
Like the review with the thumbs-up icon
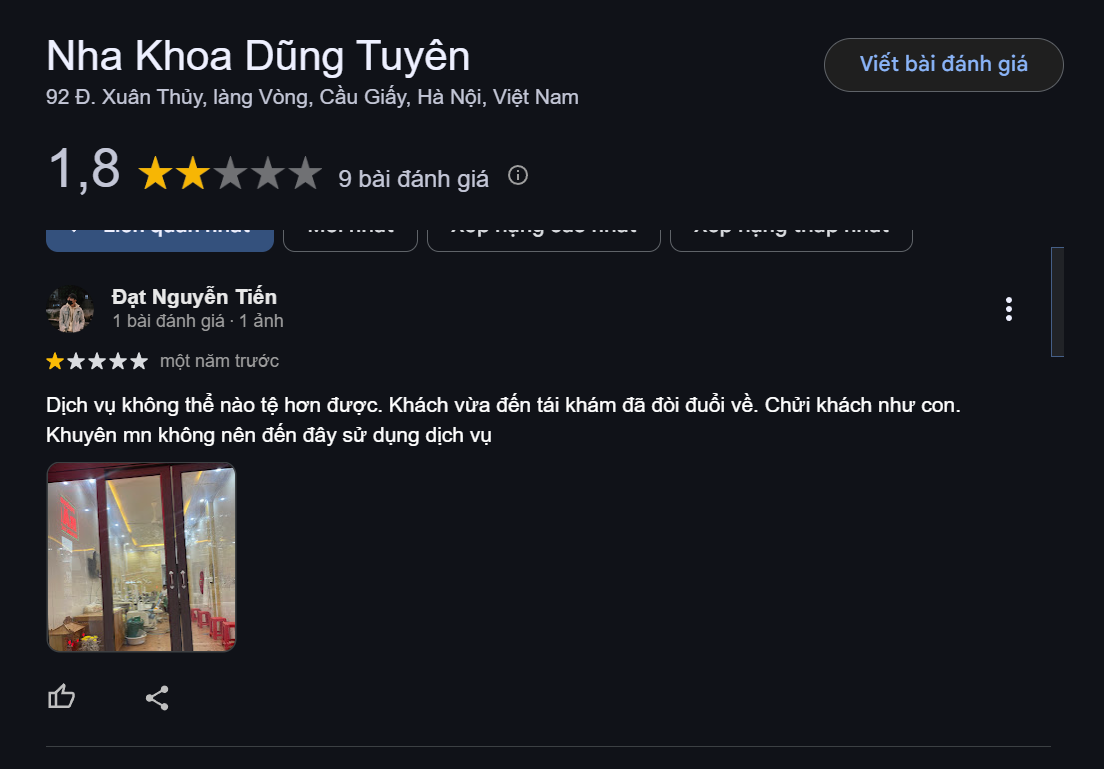[61, 697]
